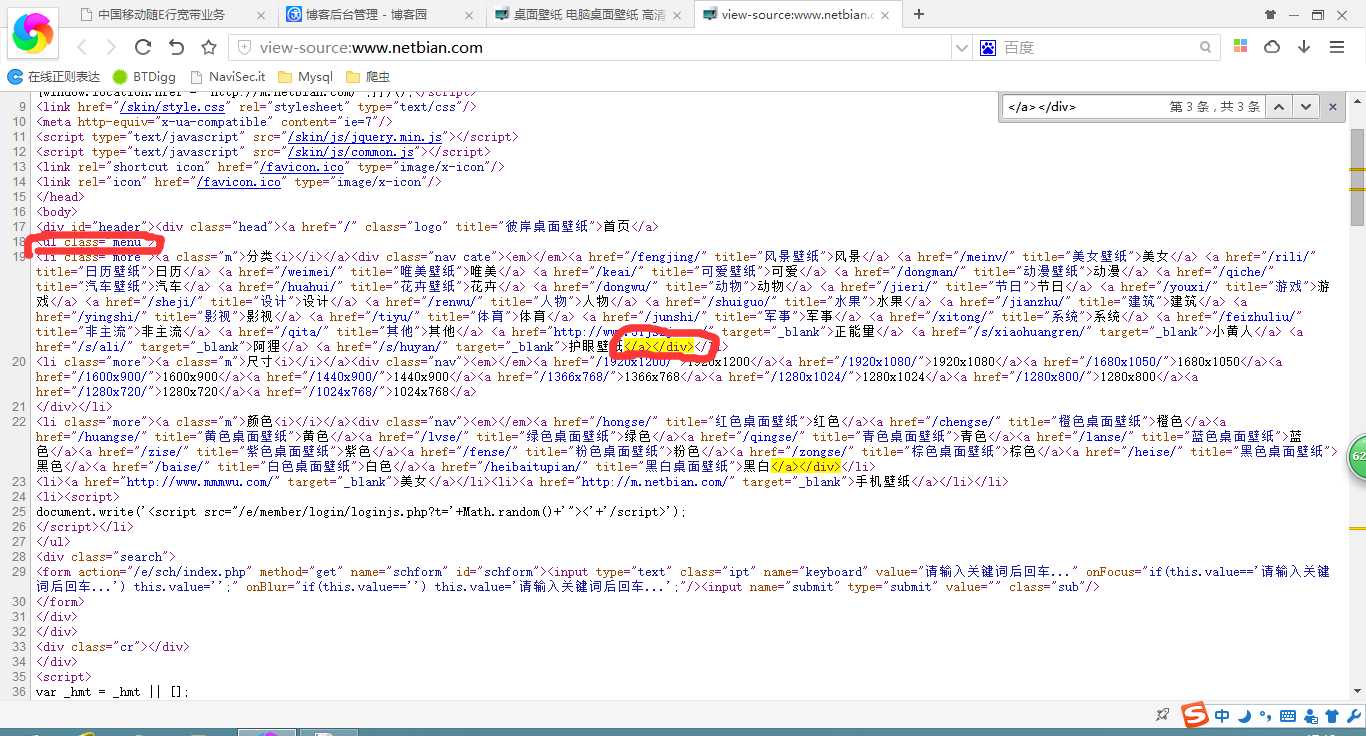Toggle Chinese/English mode 中 icon
The height and width of the screenshot is (736, 1366).
pyautogui.click(x=1223, y=716)
